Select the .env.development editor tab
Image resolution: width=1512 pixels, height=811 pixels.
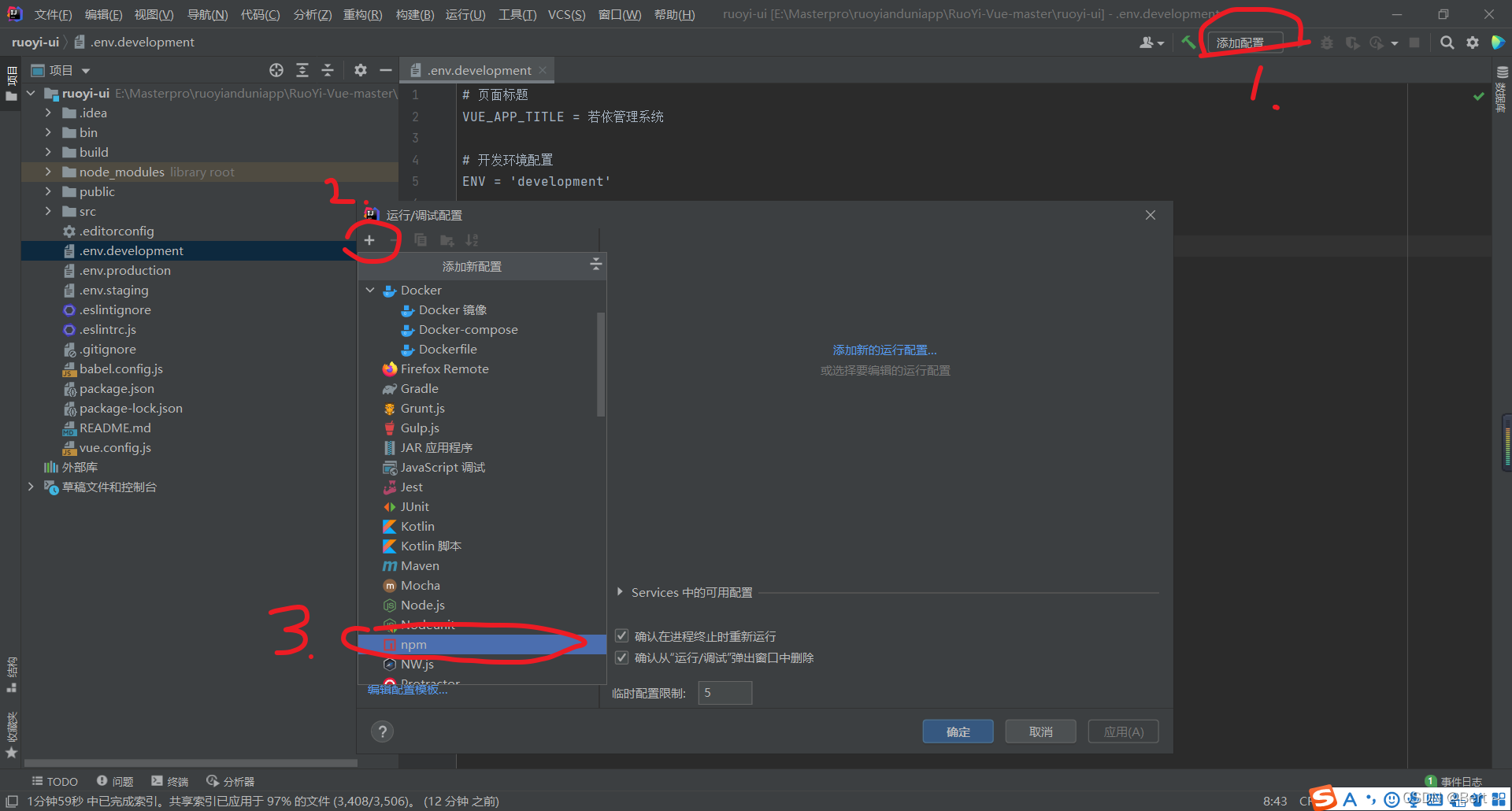tap(478, 70)
